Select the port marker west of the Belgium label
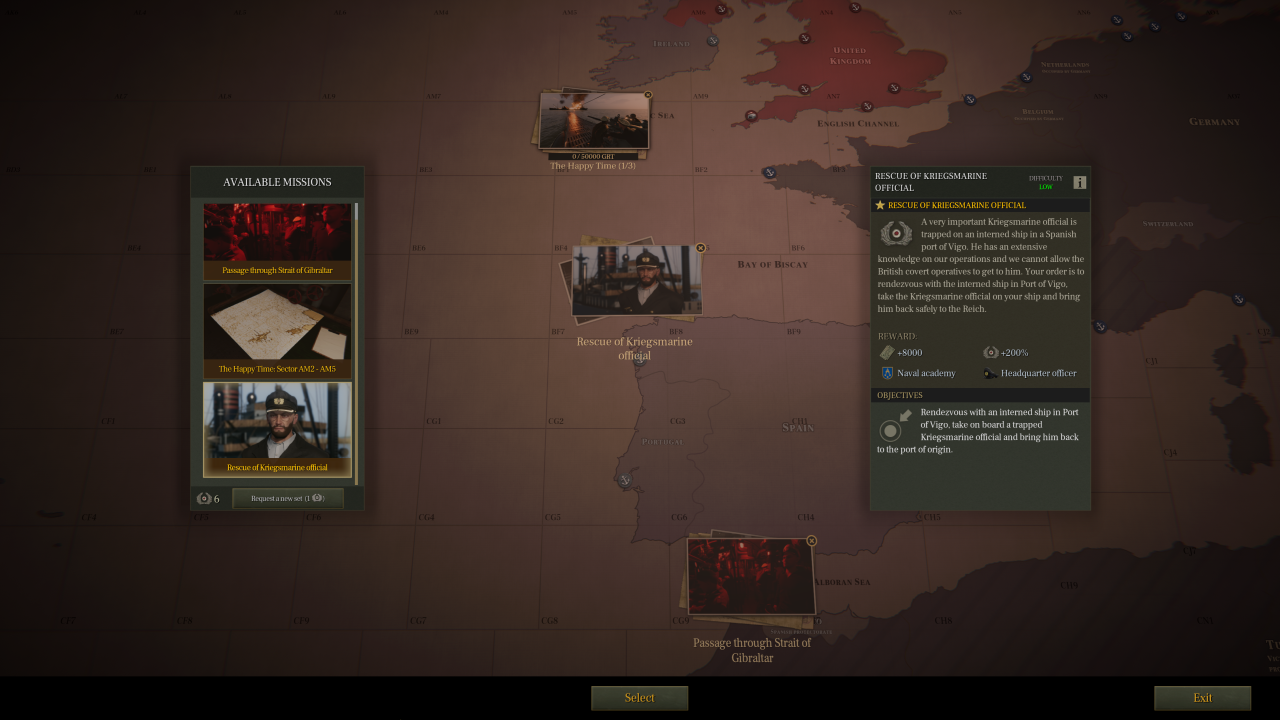The height and width of the screenshot is (720, 1280). pos(969,100)
